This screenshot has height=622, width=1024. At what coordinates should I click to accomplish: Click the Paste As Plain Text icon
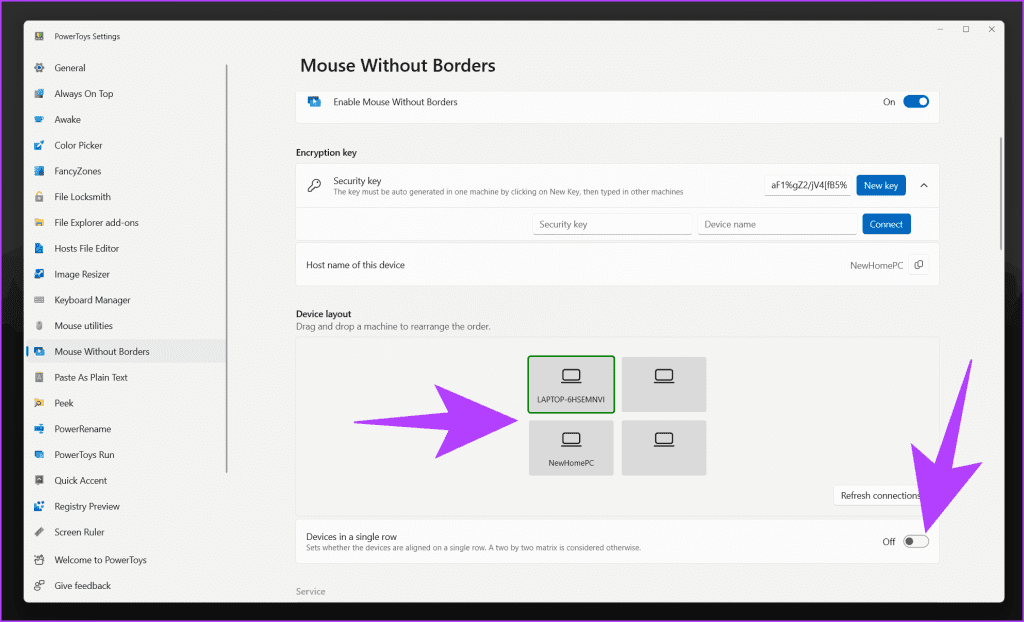pos(39,377)
